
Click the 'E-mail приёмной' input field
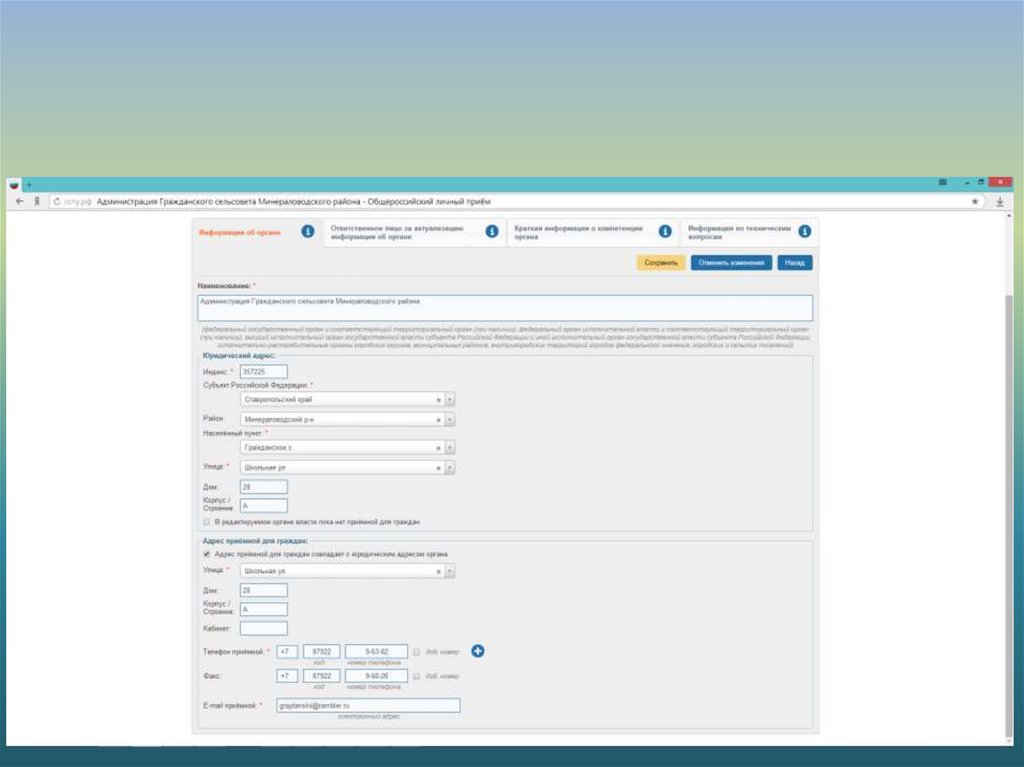(367, 706)
